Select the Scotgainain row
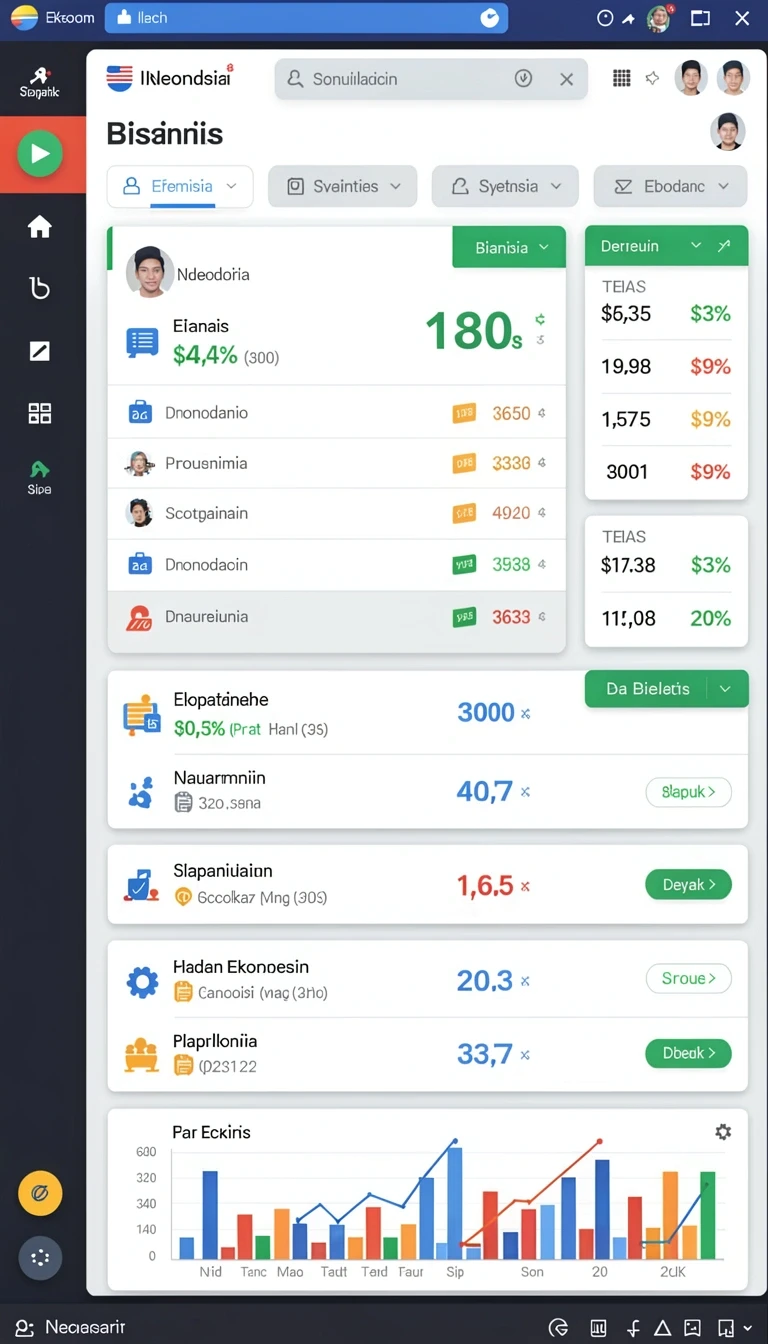Viewport: 768px width, 1344px height. [337, 514]
